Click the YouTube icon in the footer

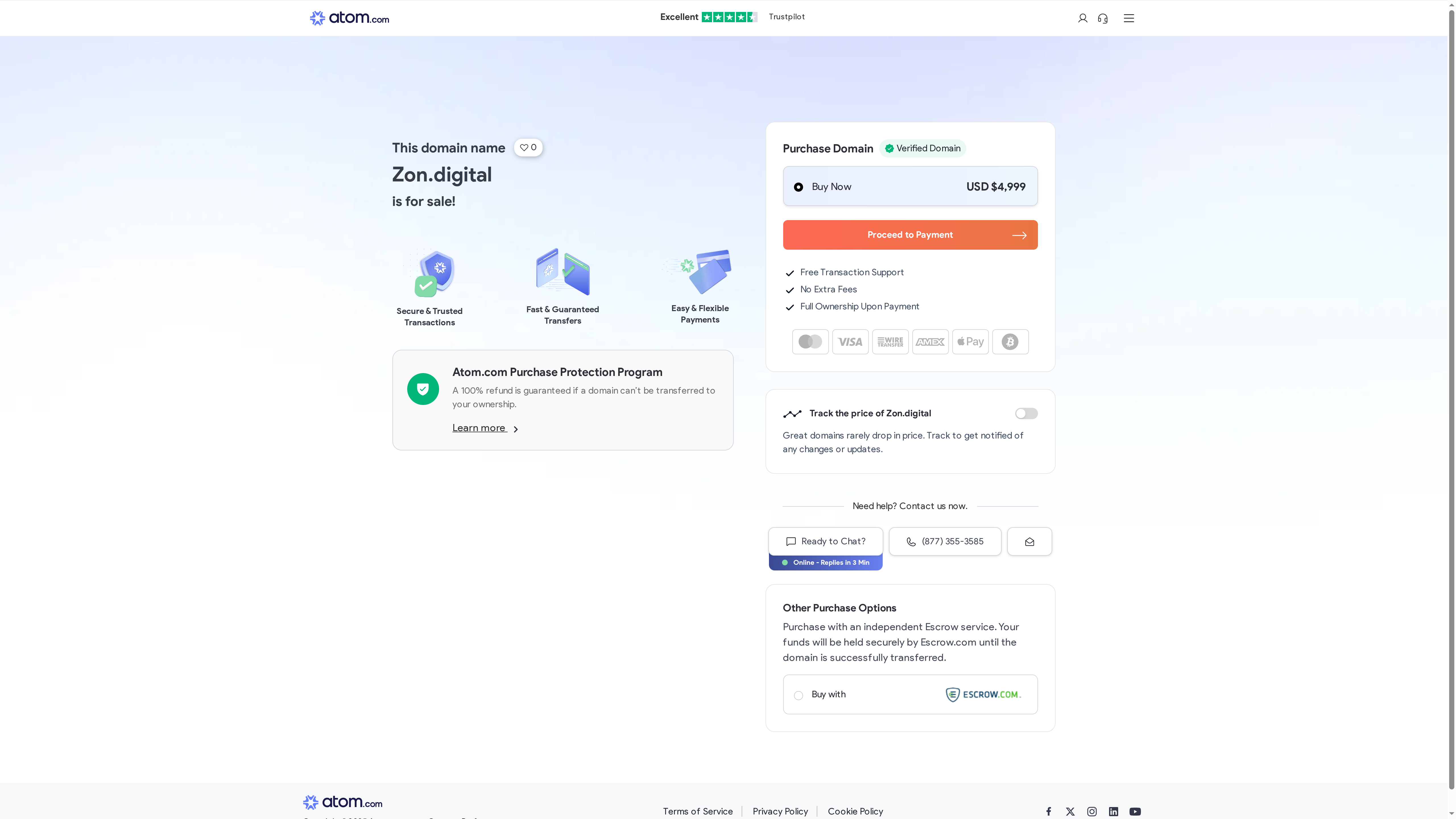1136,812
